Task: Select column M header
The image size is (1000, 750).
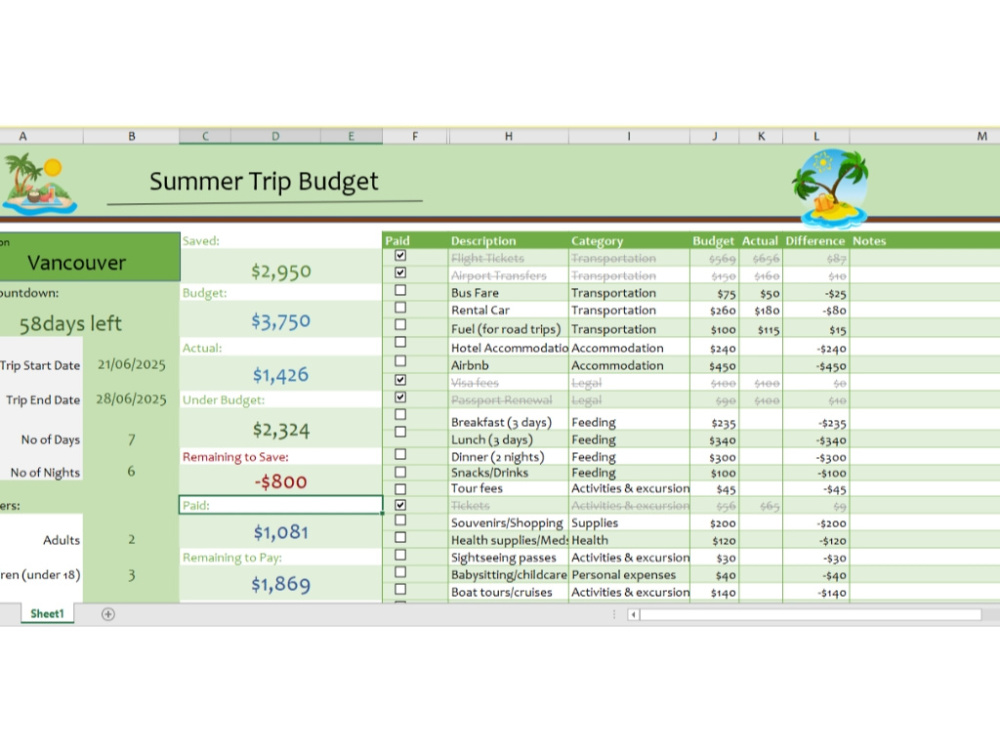Action: coord(925,136)
